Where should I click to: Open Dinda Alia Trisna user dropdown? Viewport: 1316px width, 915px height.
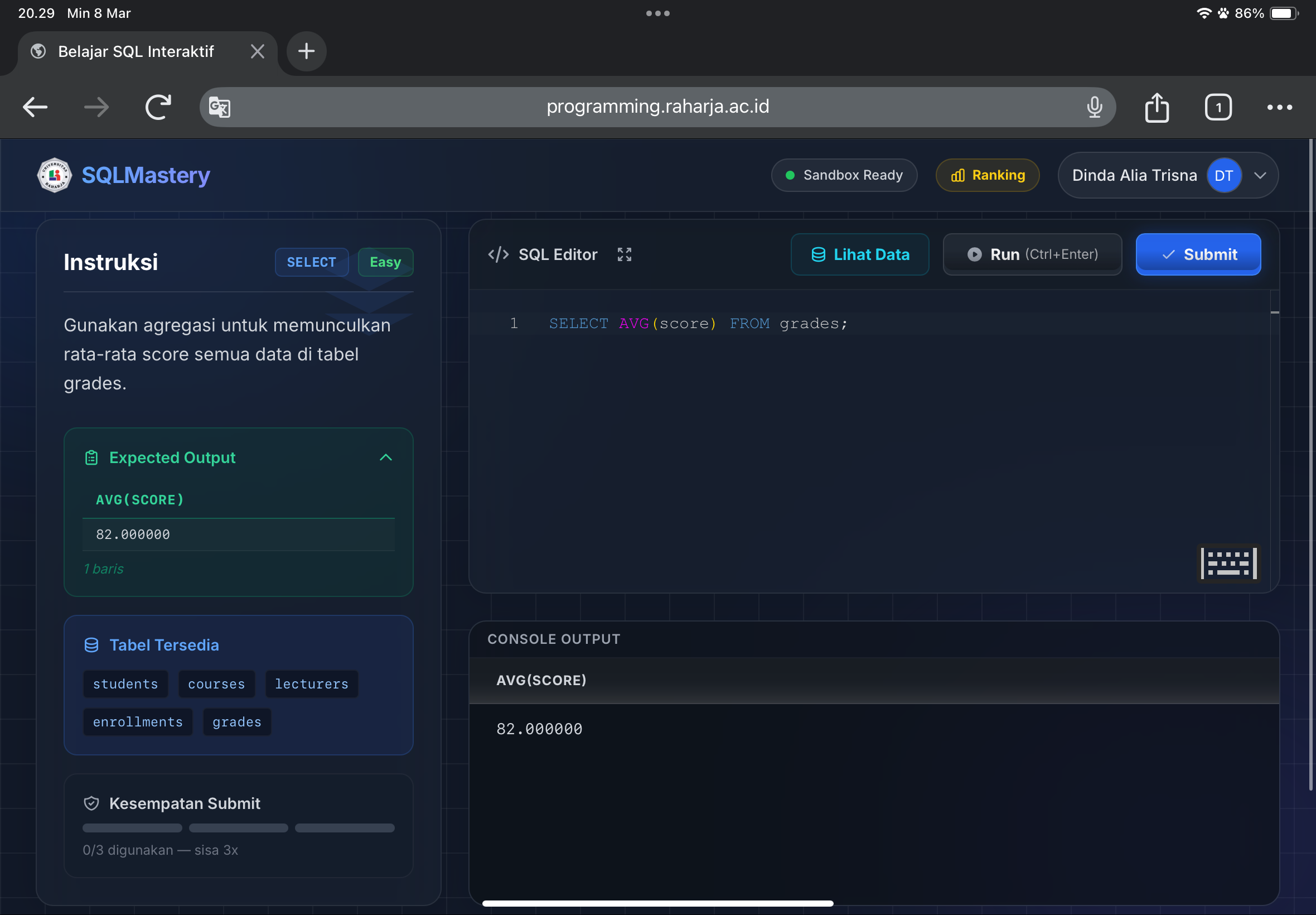[1259, 175]
